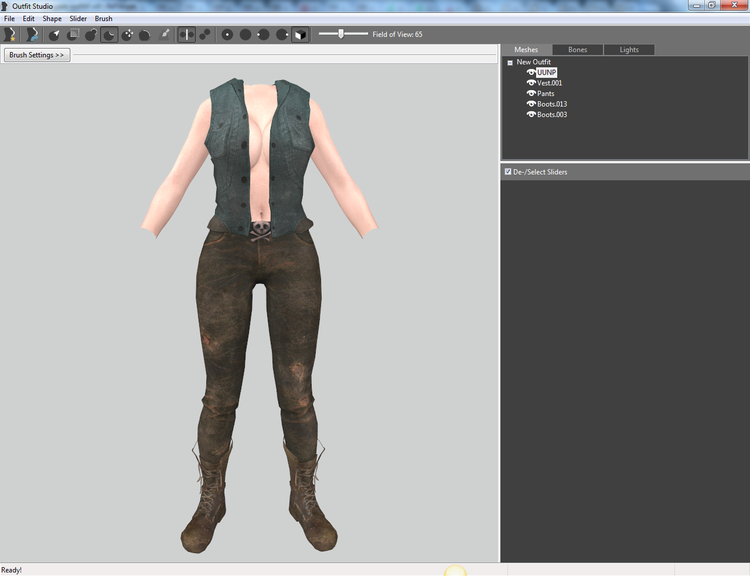Screen dimensions: 750x576
Task: Pick the Weight Paint brush tool
Action: [164, 34]
